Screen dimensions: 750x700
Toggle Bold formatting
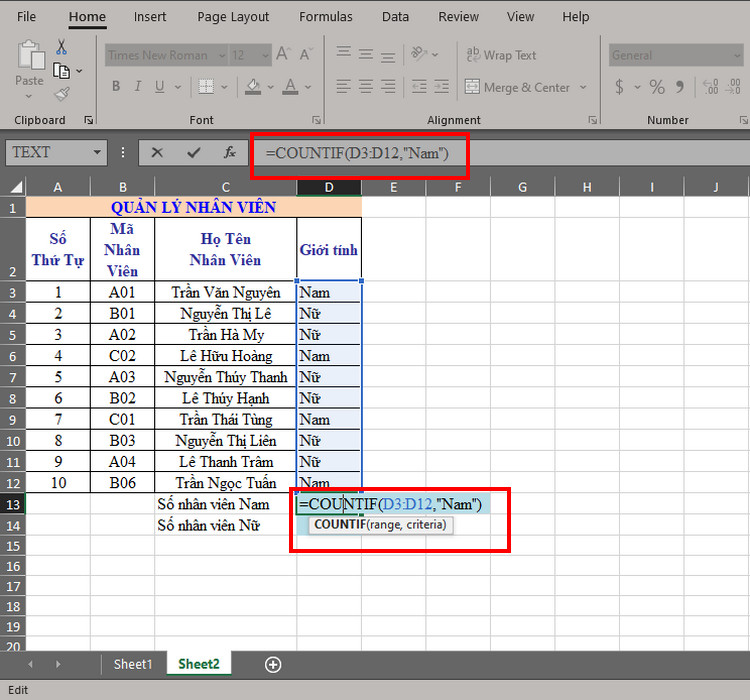click(x=116, y=87)
